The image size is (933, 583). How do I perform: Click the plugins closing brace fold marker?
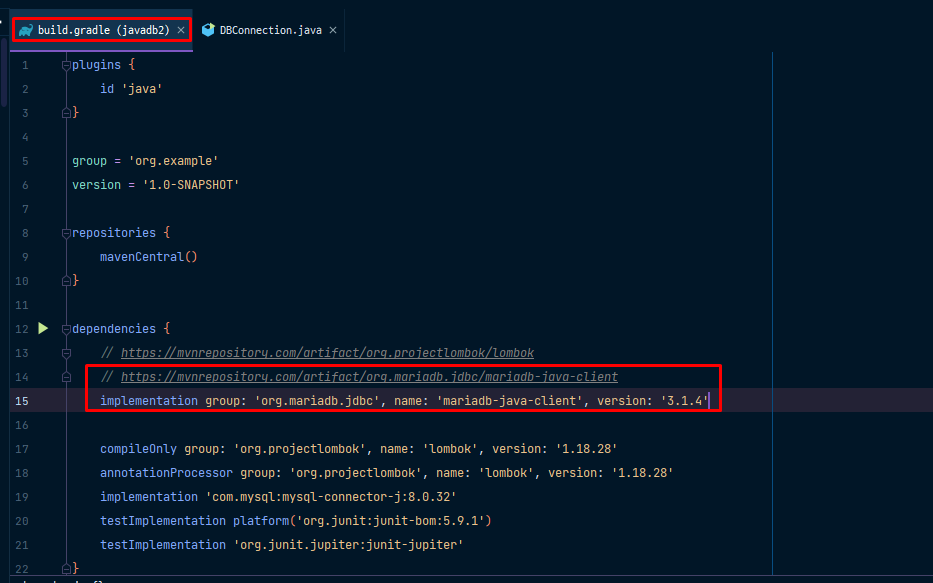point(66,113)
